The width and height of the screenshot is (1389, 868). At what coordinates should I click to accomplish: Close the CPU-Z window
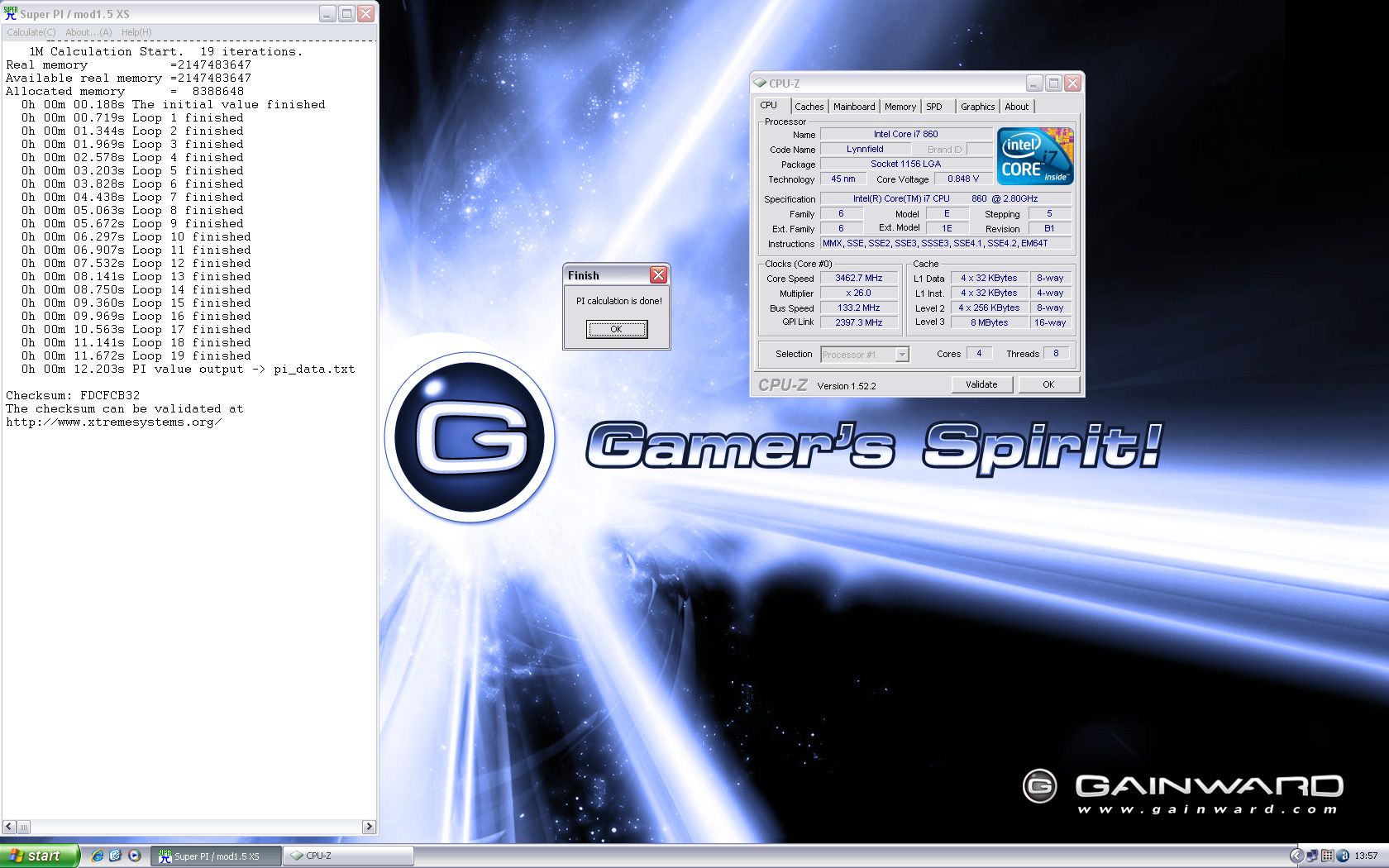1072,83
